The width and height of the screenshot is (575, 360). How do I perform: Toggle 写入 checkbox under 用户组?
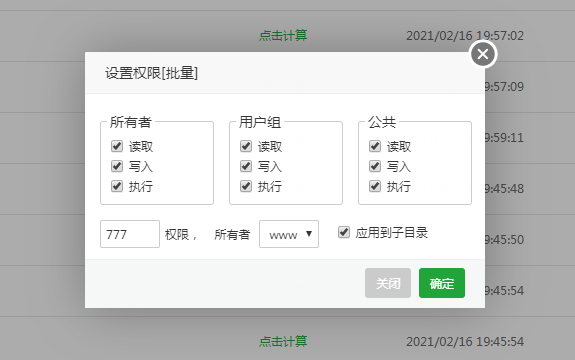(x=246, y=166)
